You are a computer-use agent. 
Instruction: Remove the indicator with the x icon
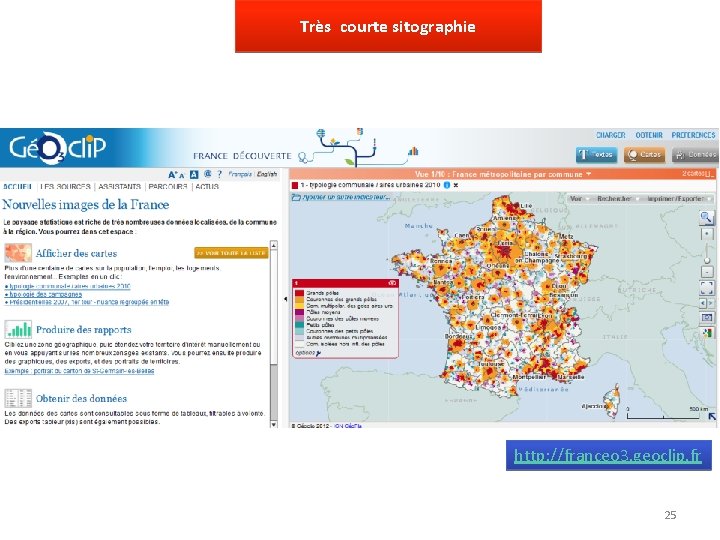[456, 185]
